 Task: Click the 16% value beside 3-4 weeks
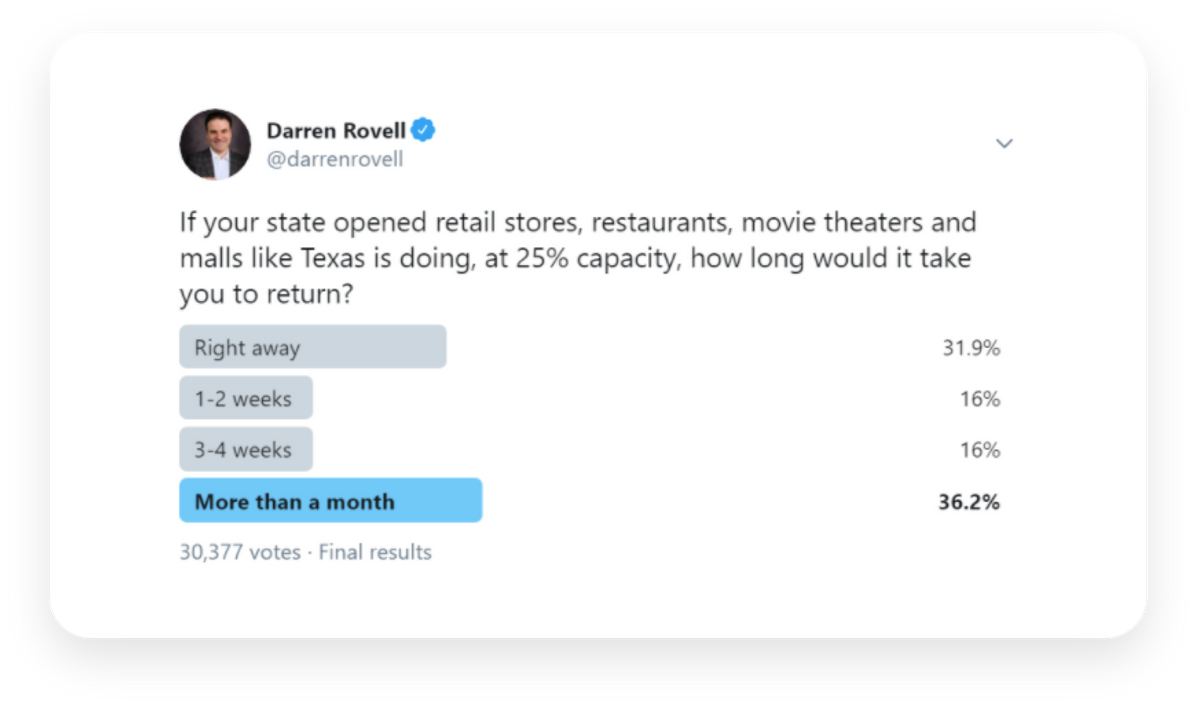click(x=980, y=450)
